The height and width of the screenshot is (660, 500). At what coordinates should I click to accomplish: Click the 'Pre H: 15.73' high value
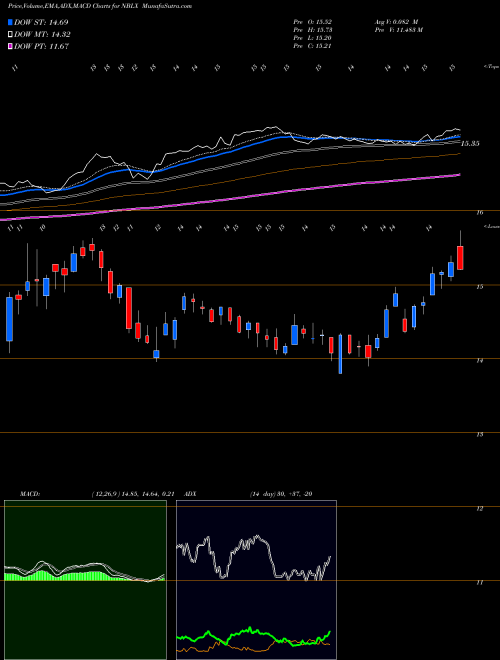(x=313, y=30)
